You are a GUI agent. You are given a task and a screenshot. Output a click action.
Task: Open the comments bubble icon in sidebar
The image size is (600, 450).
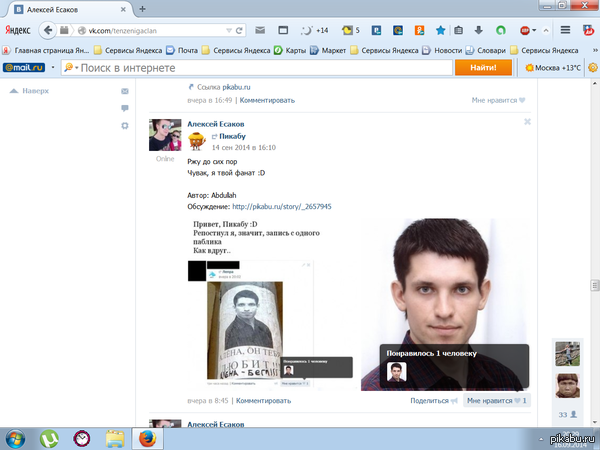click(125, 108)
